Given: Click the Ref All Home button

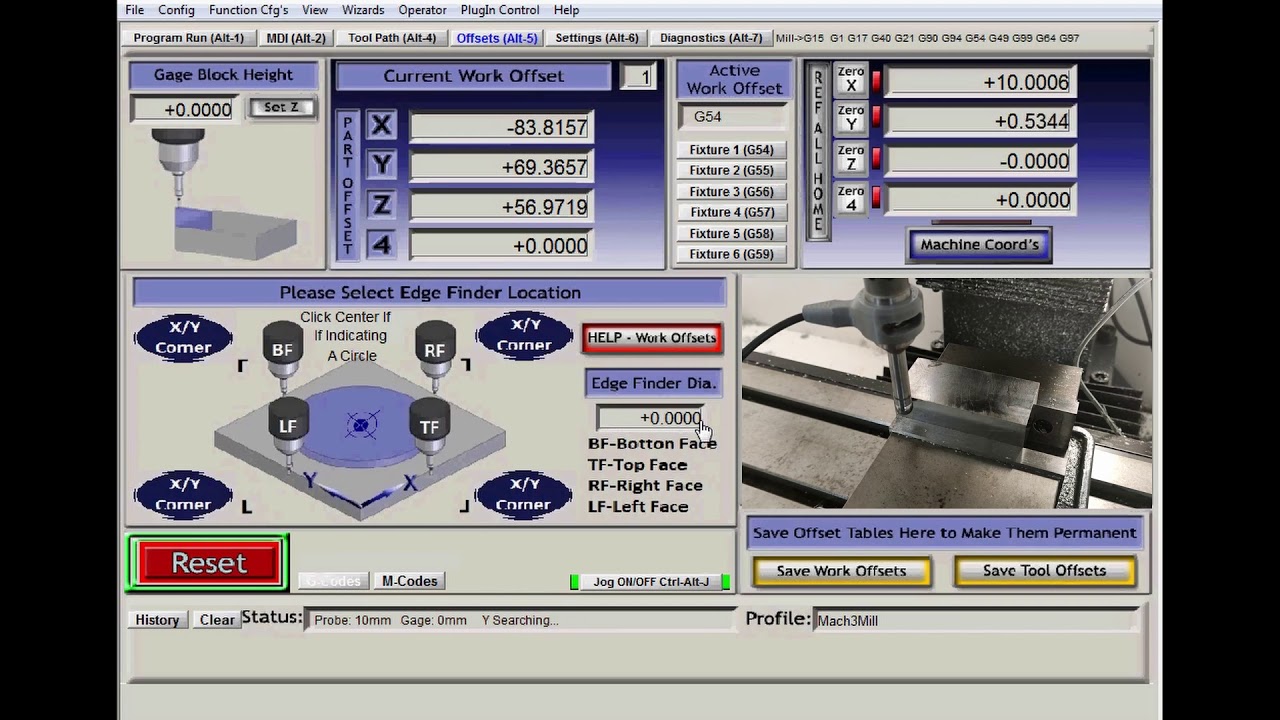Looking at the screenshot, I should pyautogui.click(x=818, y=151).
